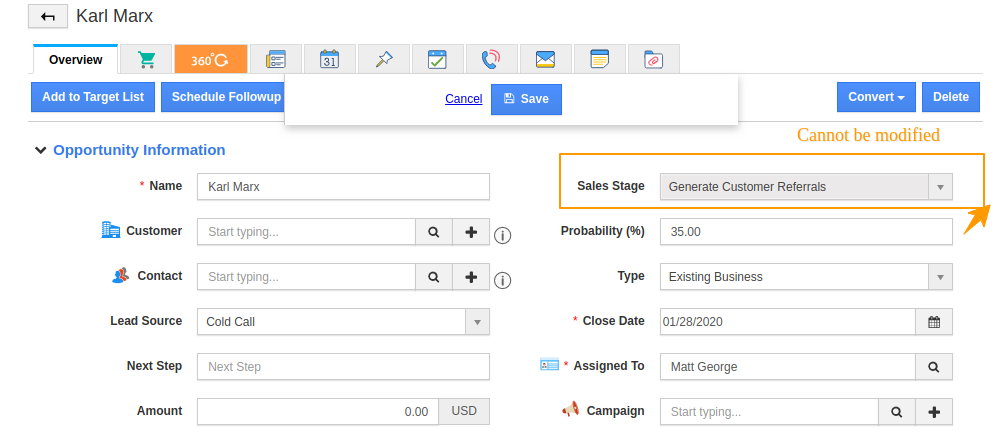Open the emails envelope tab
This screenshot has height=437, width=1008.
click(545, 60)
